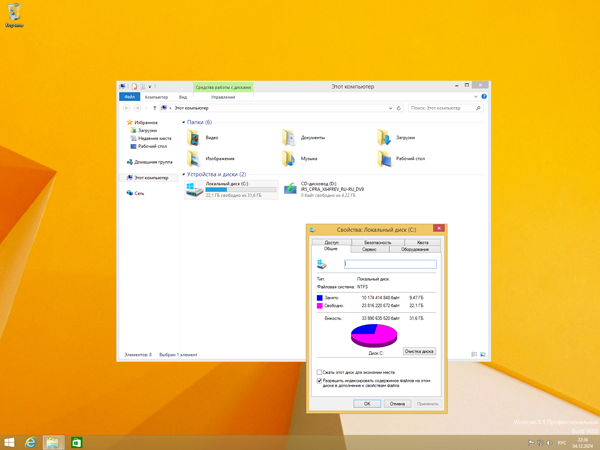This screenshot has width=600, height=450.
Task: Go up one level with Up arrow
Action: coord(155,108)
